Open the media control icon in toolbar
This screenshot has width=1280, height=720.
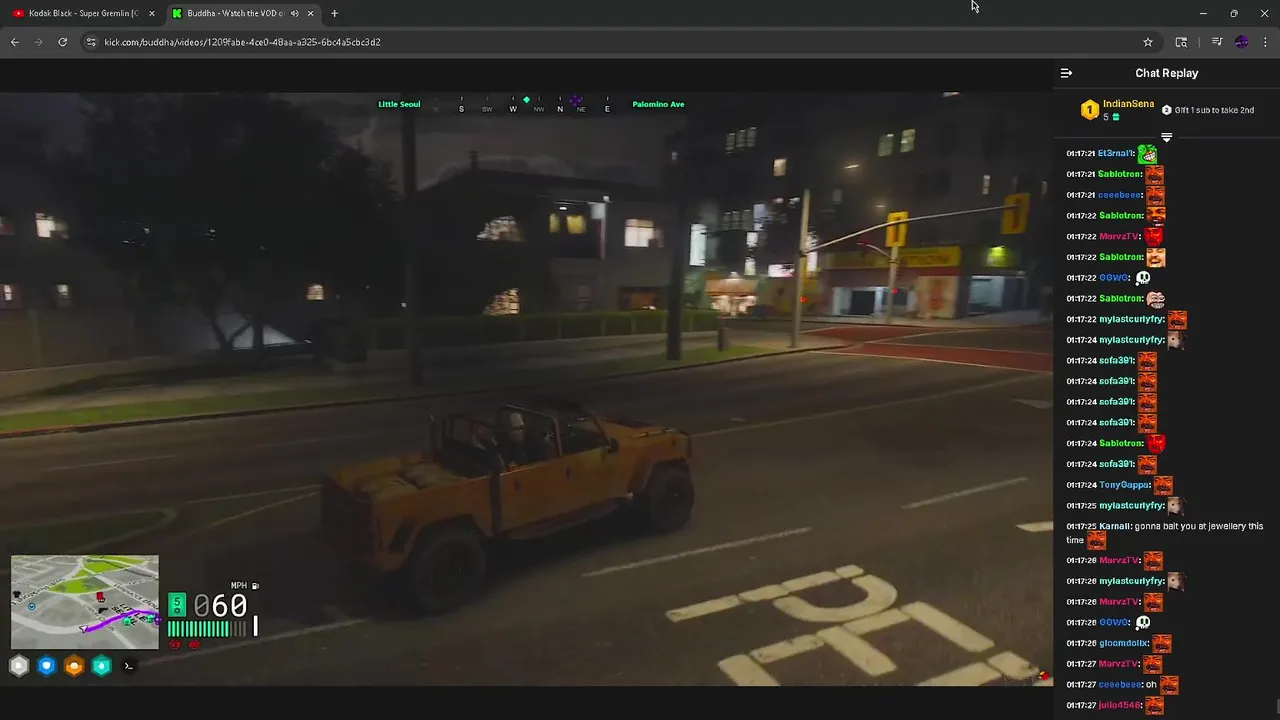pos(1217,42)
